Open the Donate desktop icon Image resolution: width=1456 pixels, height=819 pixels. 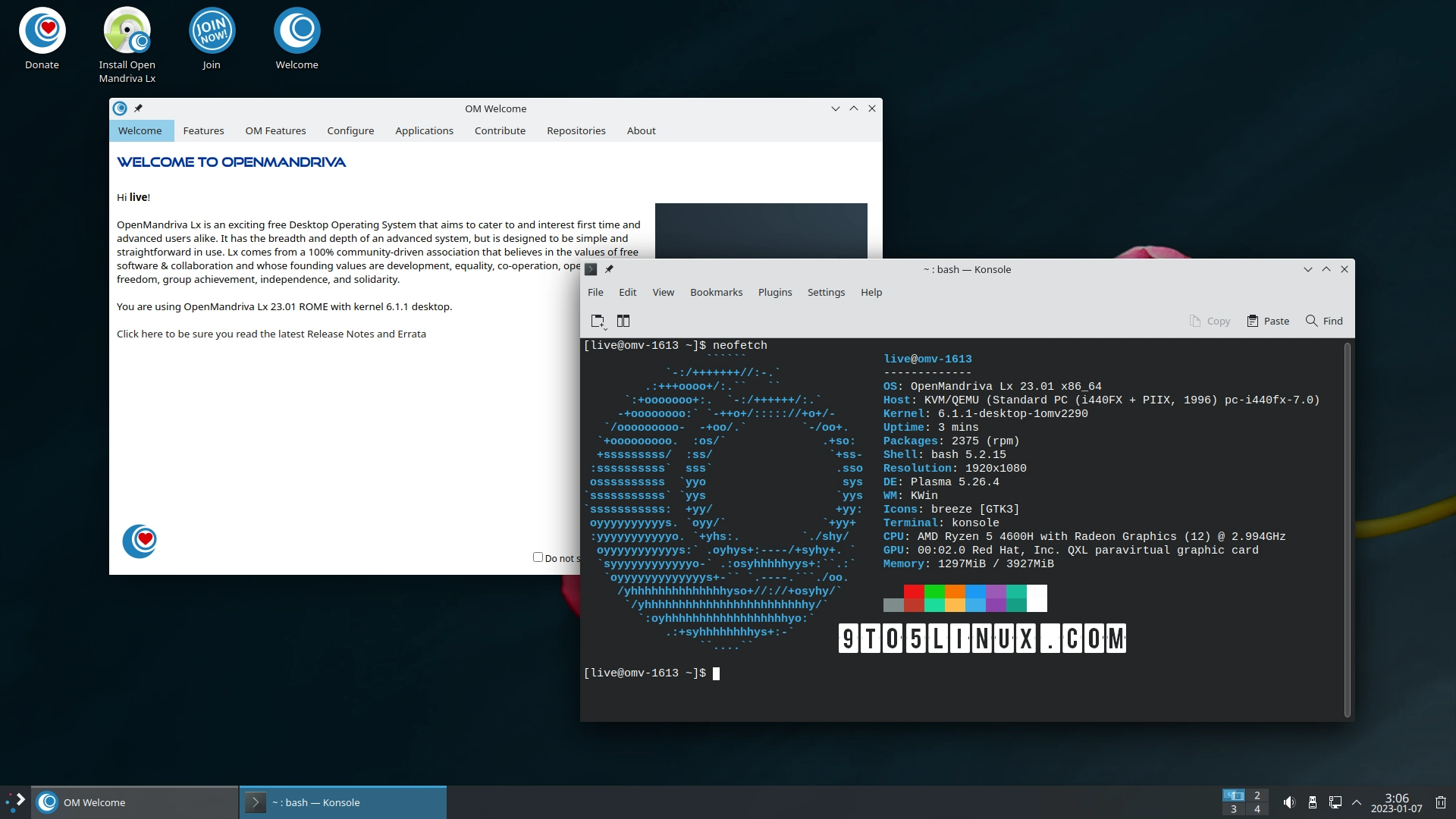(x=42, y=31)
